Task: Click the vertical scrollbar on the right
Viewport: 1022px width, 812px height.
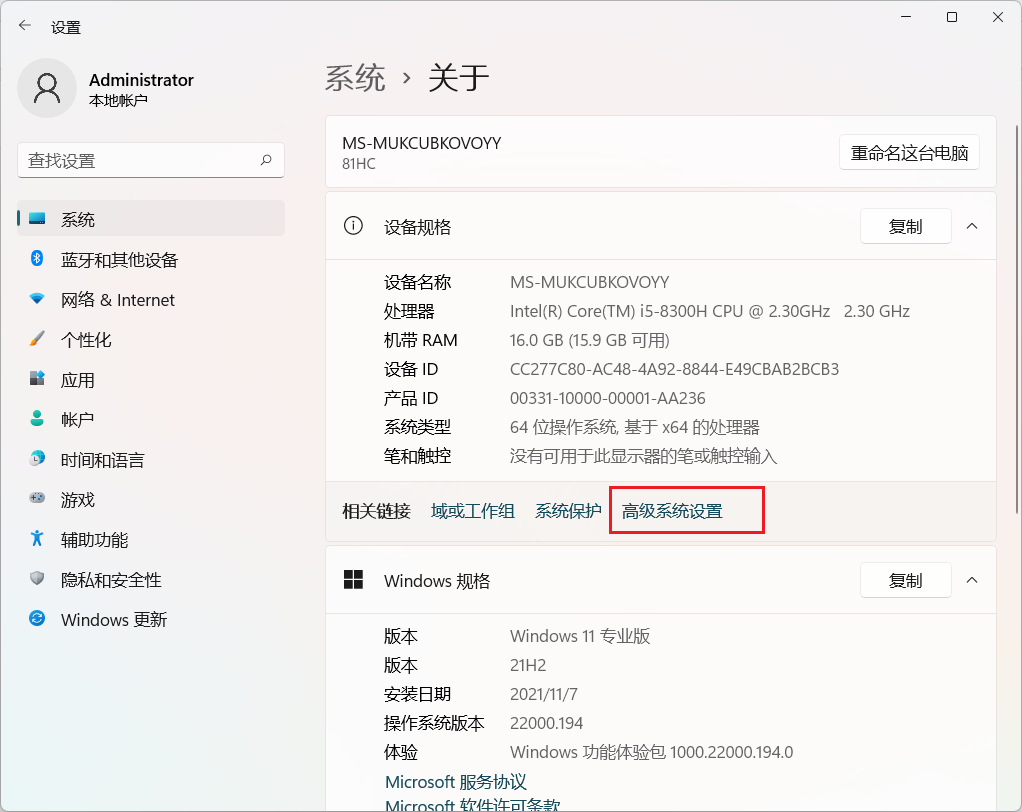Action: pyautogui.click(x=1017, y=319)
